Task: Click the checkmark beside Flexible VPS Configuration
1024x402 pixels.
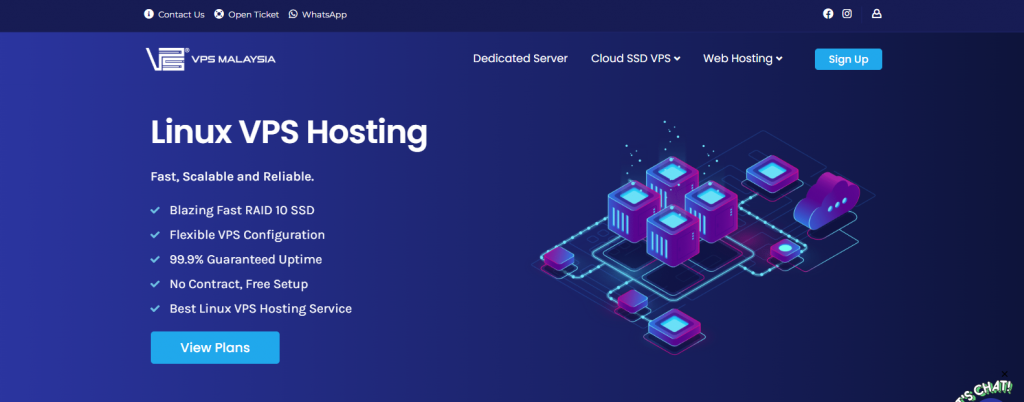Action: [x=155, y=235]
